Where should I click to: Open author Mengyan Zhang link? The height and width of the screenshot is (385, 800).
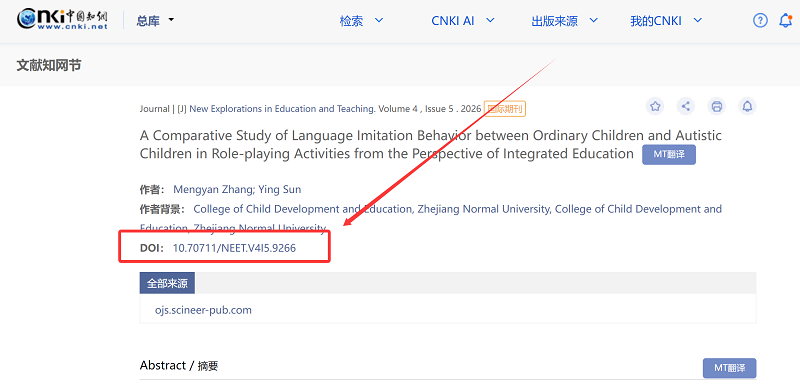(x=213, y=190)
